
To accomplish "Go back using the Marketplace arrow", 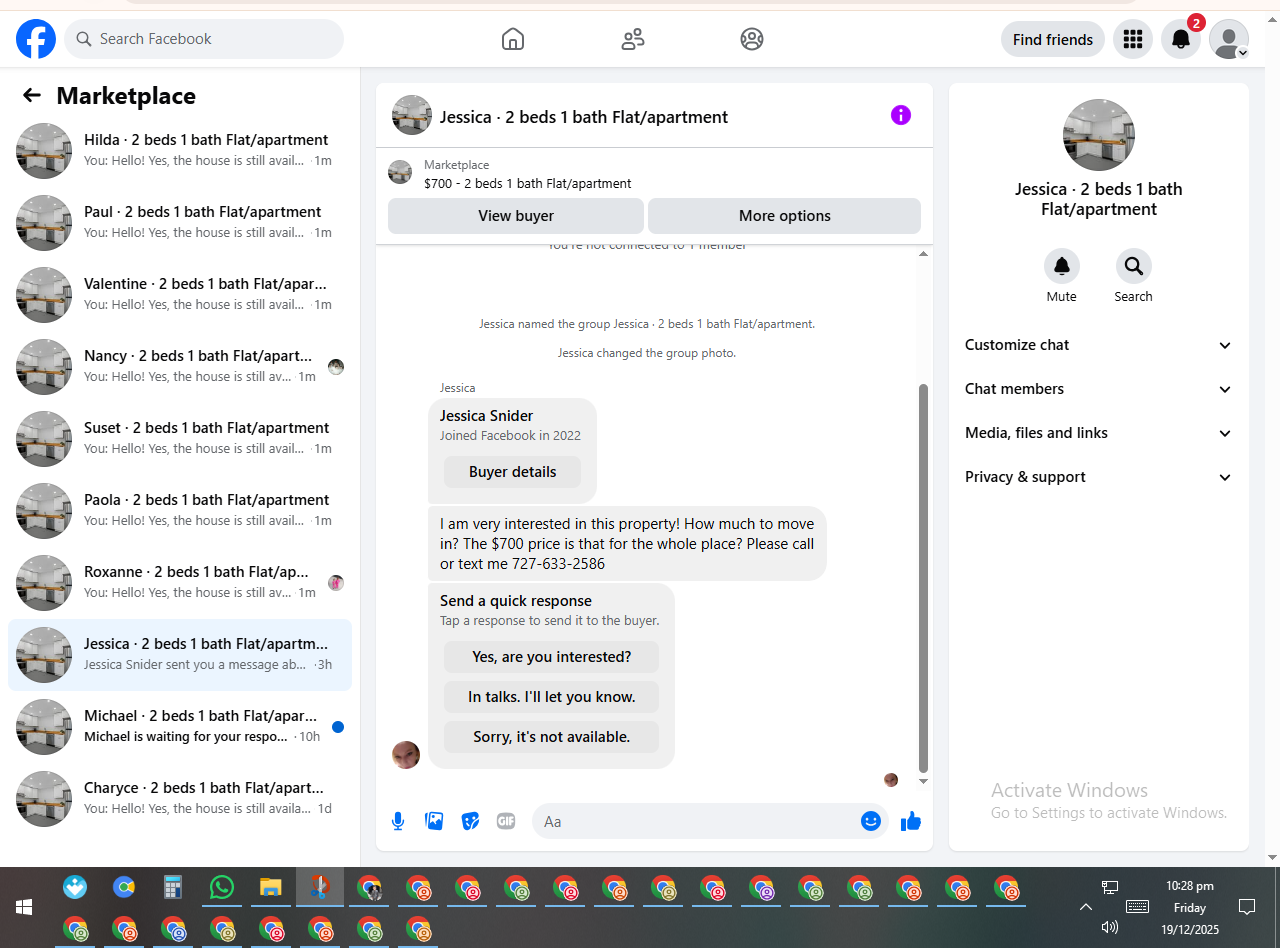I will coord(32,95).
